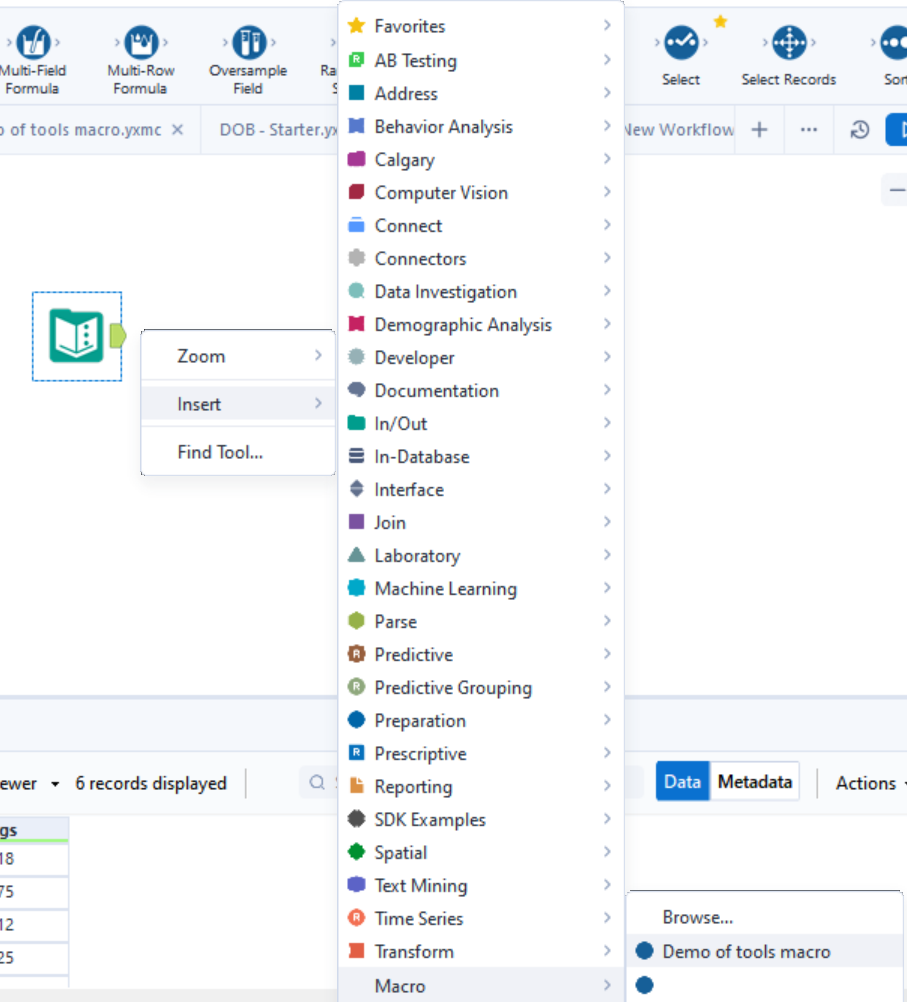This screenshot has width=907, height=1002.
Task: Open the tab overflow ellipsis menu
Action: pyautogui.click(x=809, y=130)
